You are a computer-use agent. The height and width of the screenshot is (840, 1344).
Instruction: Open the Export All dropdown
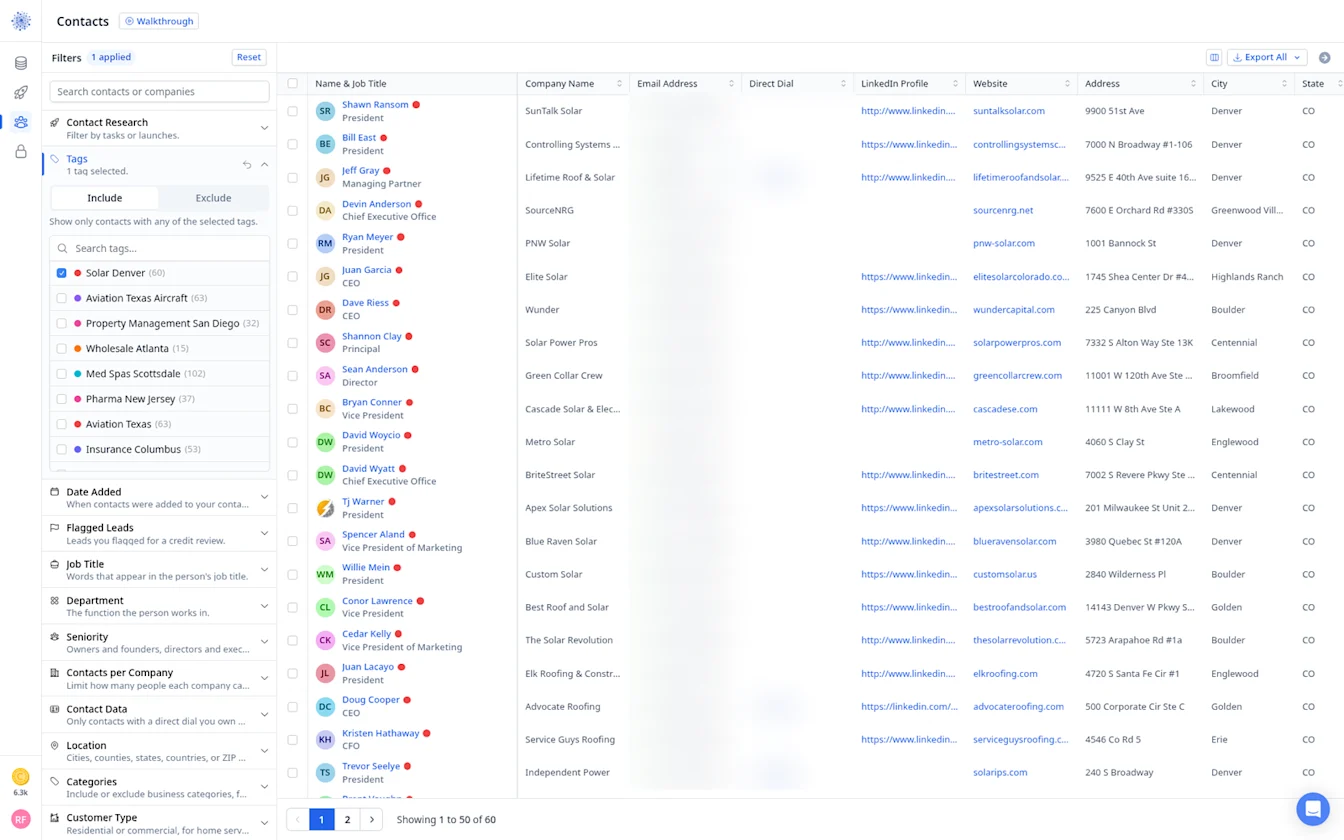1267,58
